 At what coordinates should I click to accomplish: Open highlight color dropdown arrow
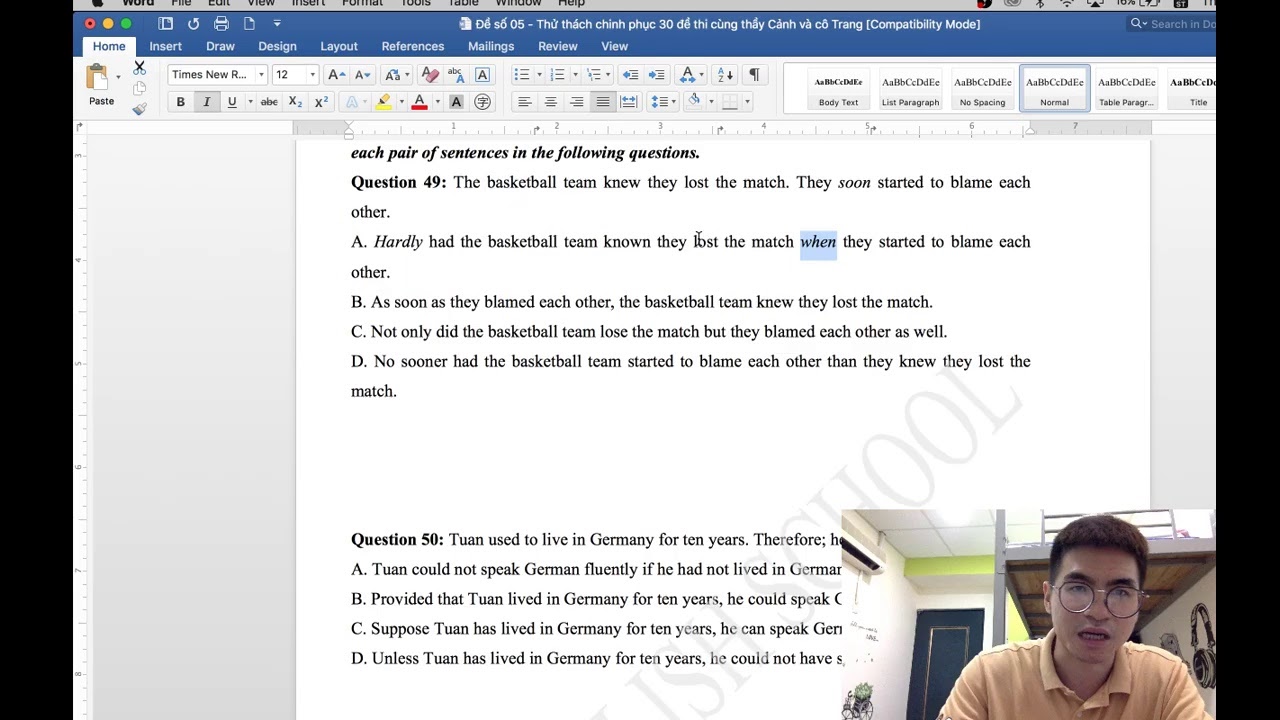401,102
